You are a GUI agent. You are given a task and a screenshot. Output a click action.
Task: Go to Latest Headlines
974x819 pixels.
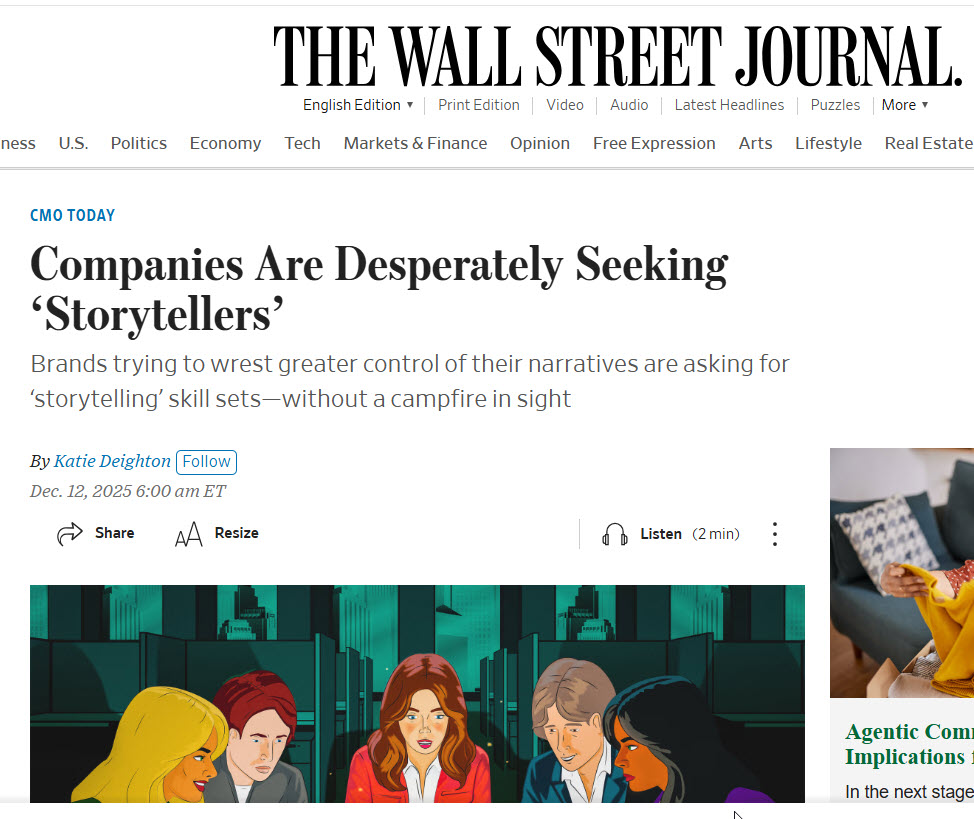click(729, 105)
